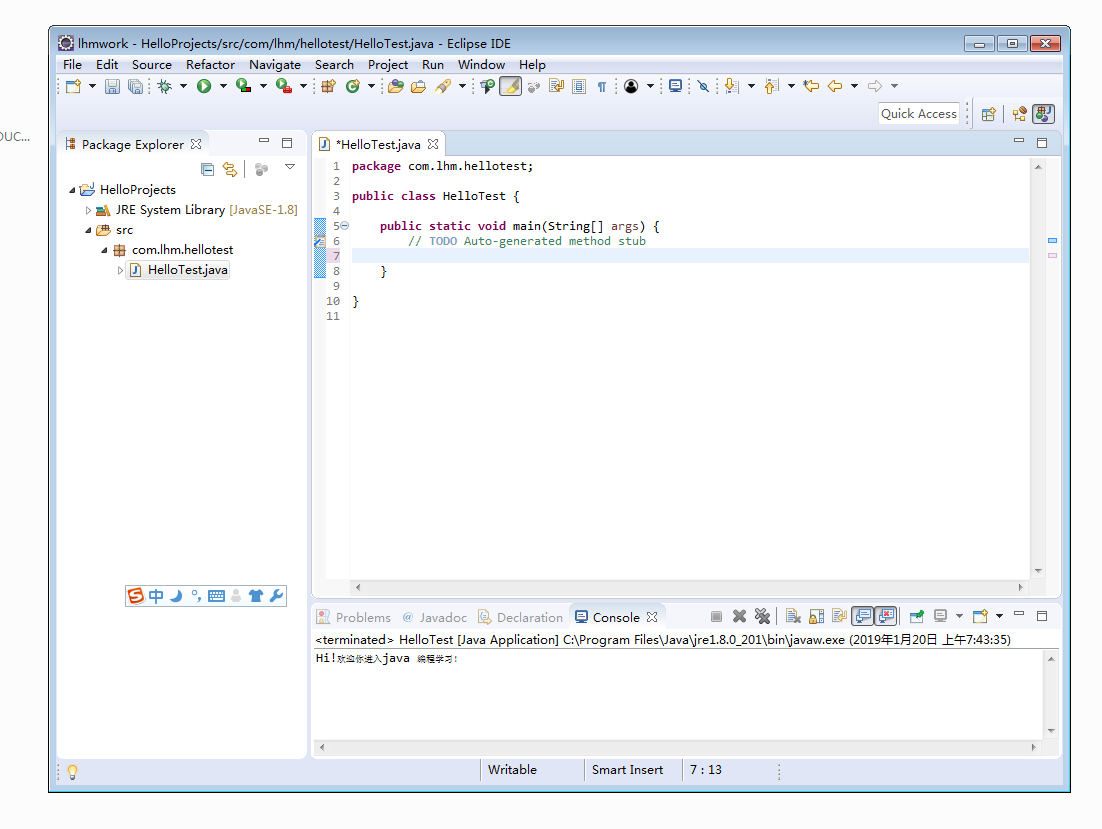
Task: Click the Search flashlight toolbar icon
Action: pos(443,86)
